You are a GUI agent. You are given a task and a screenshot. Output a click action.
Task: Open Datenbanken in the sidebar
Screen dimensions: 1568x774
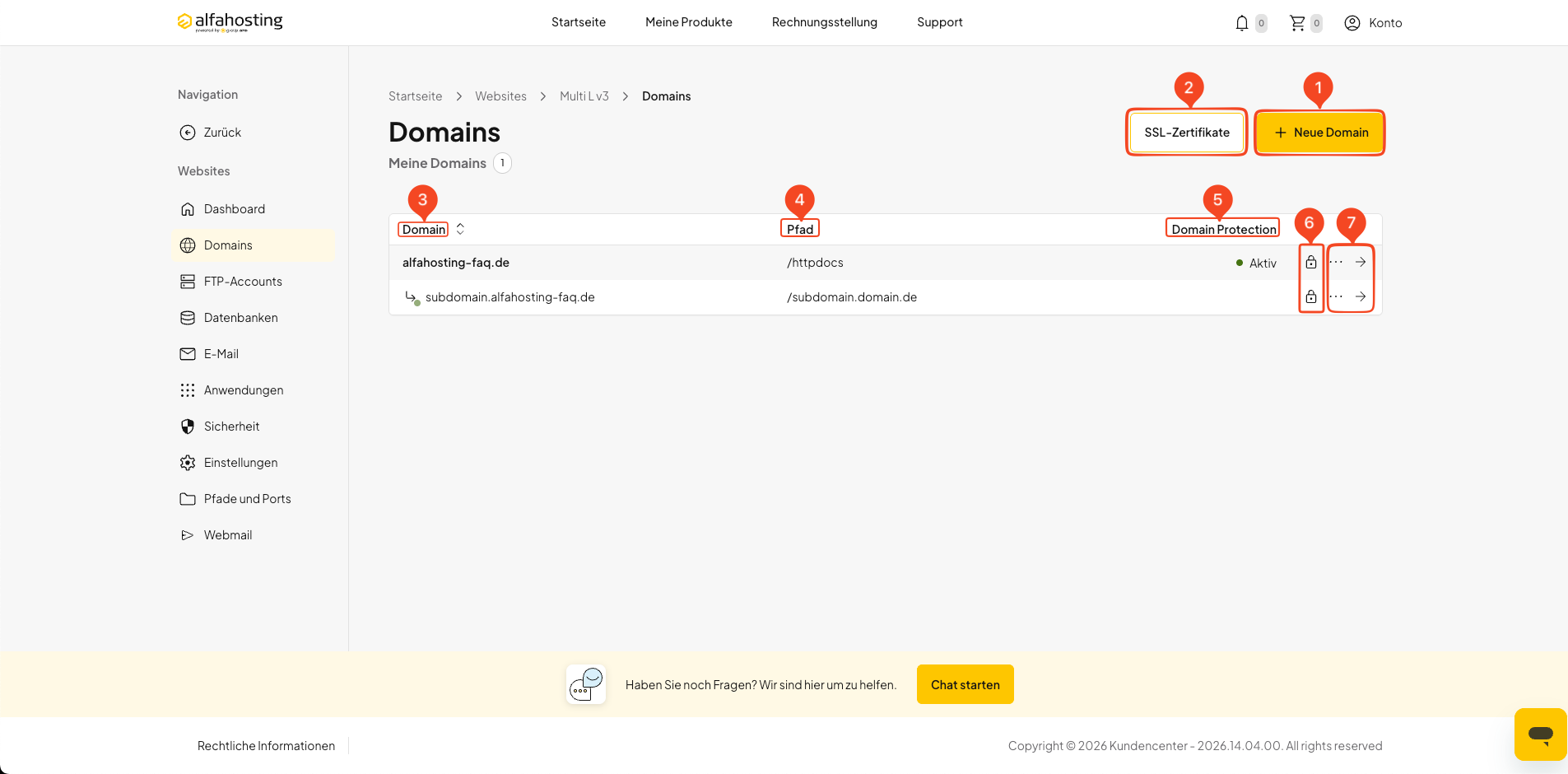coord(254,318)
